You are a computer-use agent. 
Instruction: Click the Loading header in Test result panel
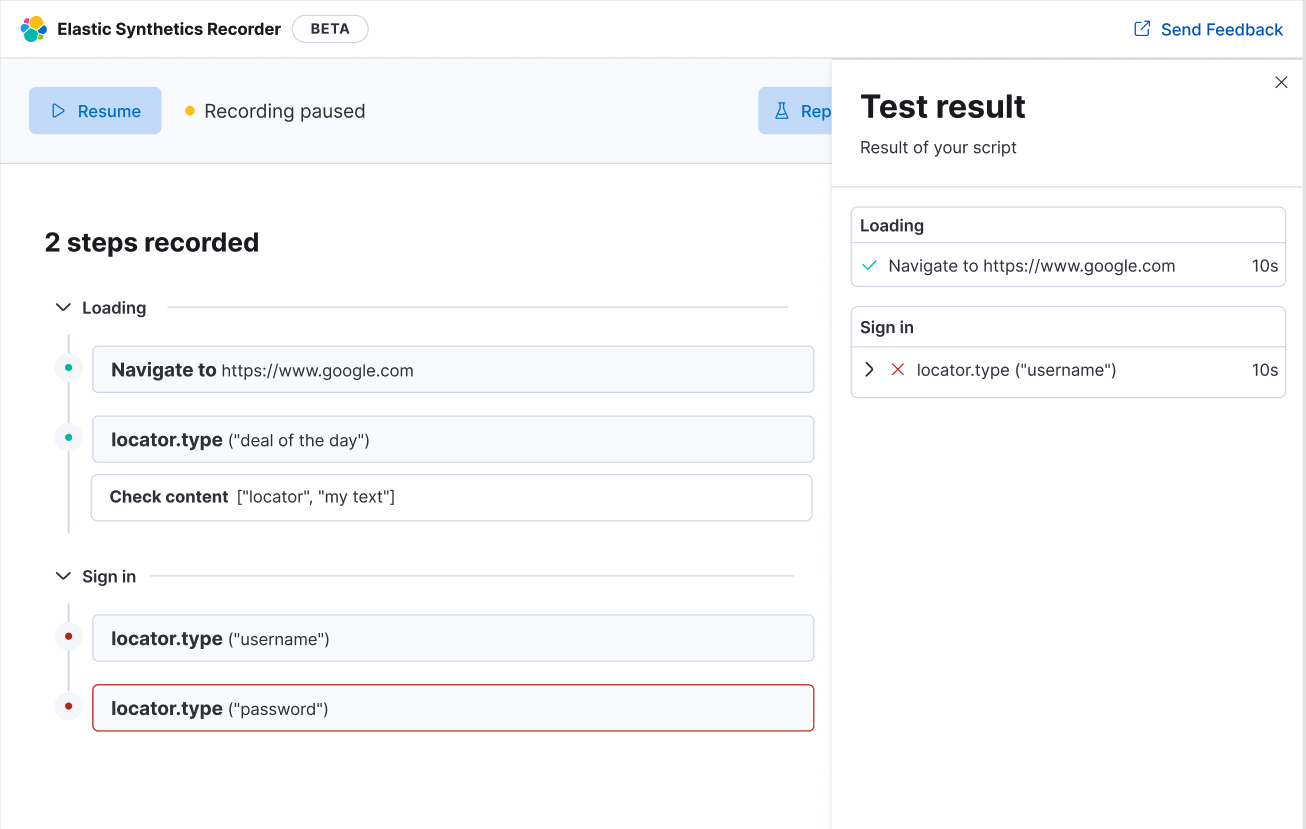[1068, 225]
